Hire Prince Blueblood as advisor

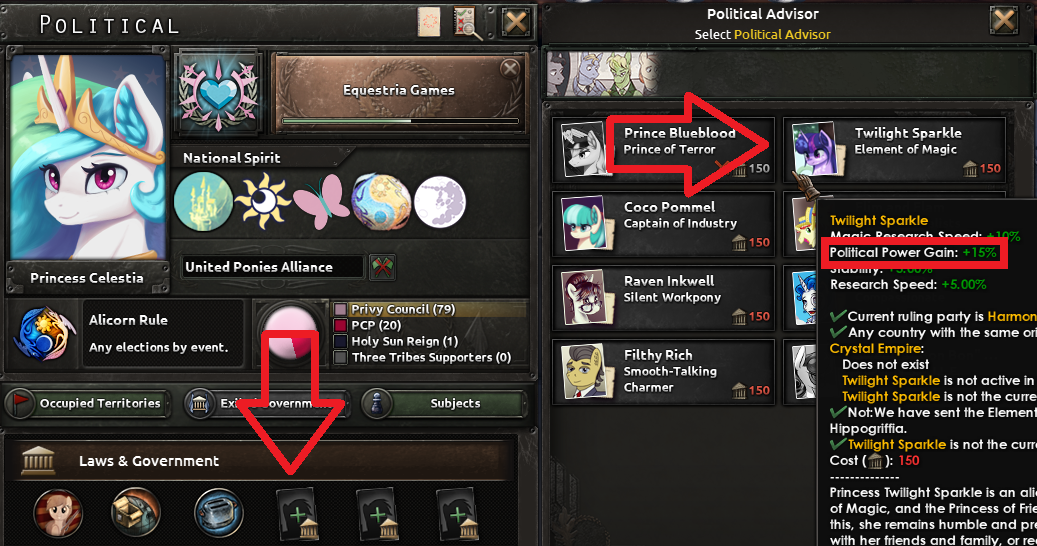click(663, 150)
